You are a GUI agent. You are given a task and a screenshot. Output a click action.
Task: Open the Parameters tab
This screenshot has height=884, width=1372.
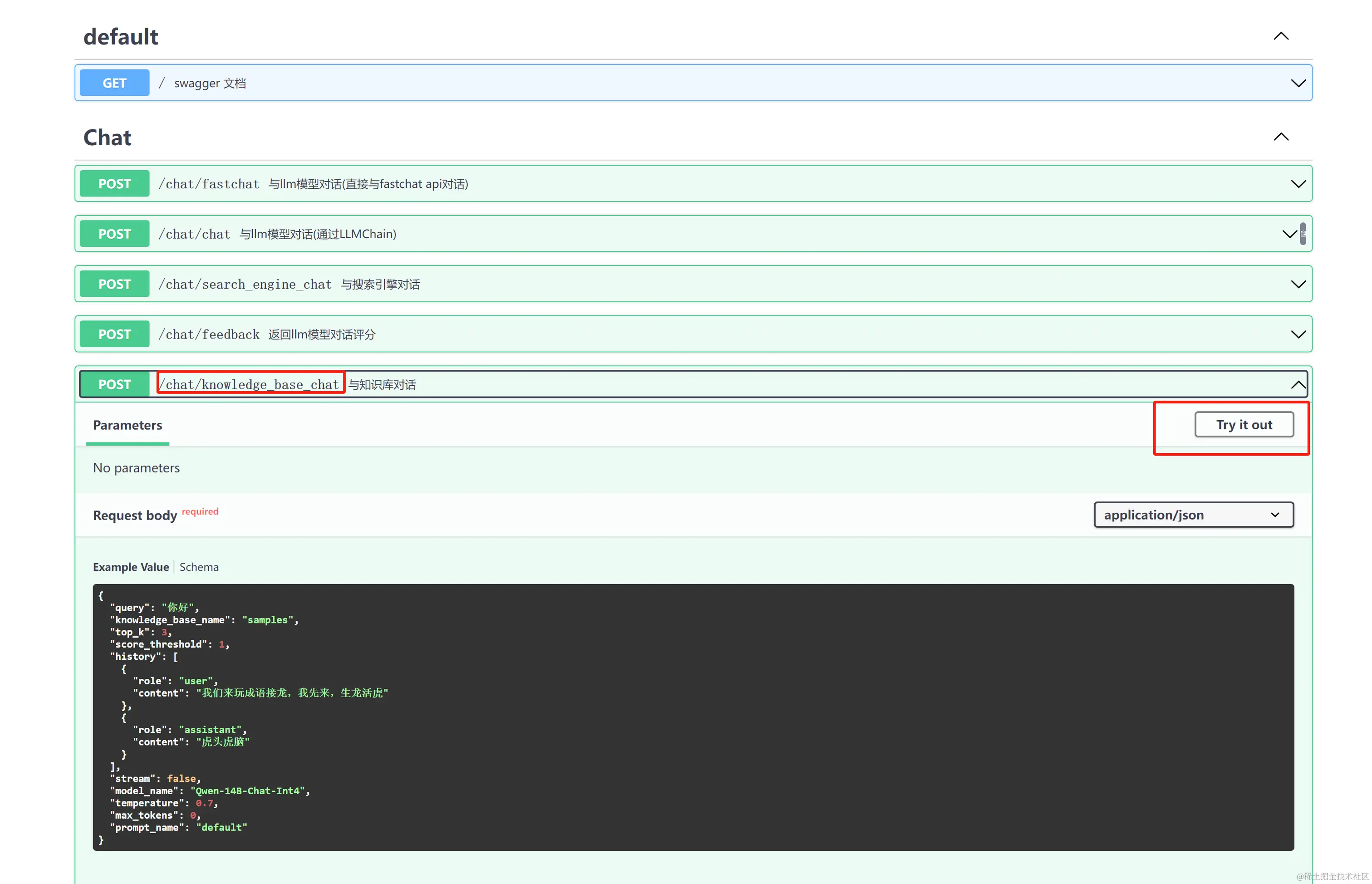[x=127, y=425]
